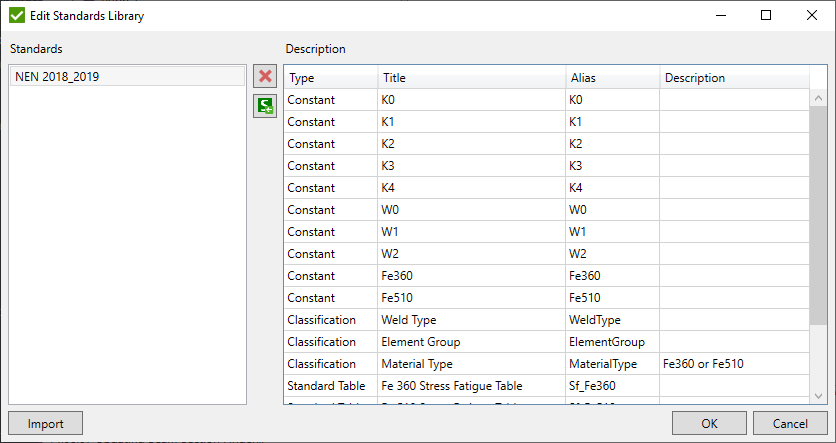Click the Title column header

(x=471, y=78)
